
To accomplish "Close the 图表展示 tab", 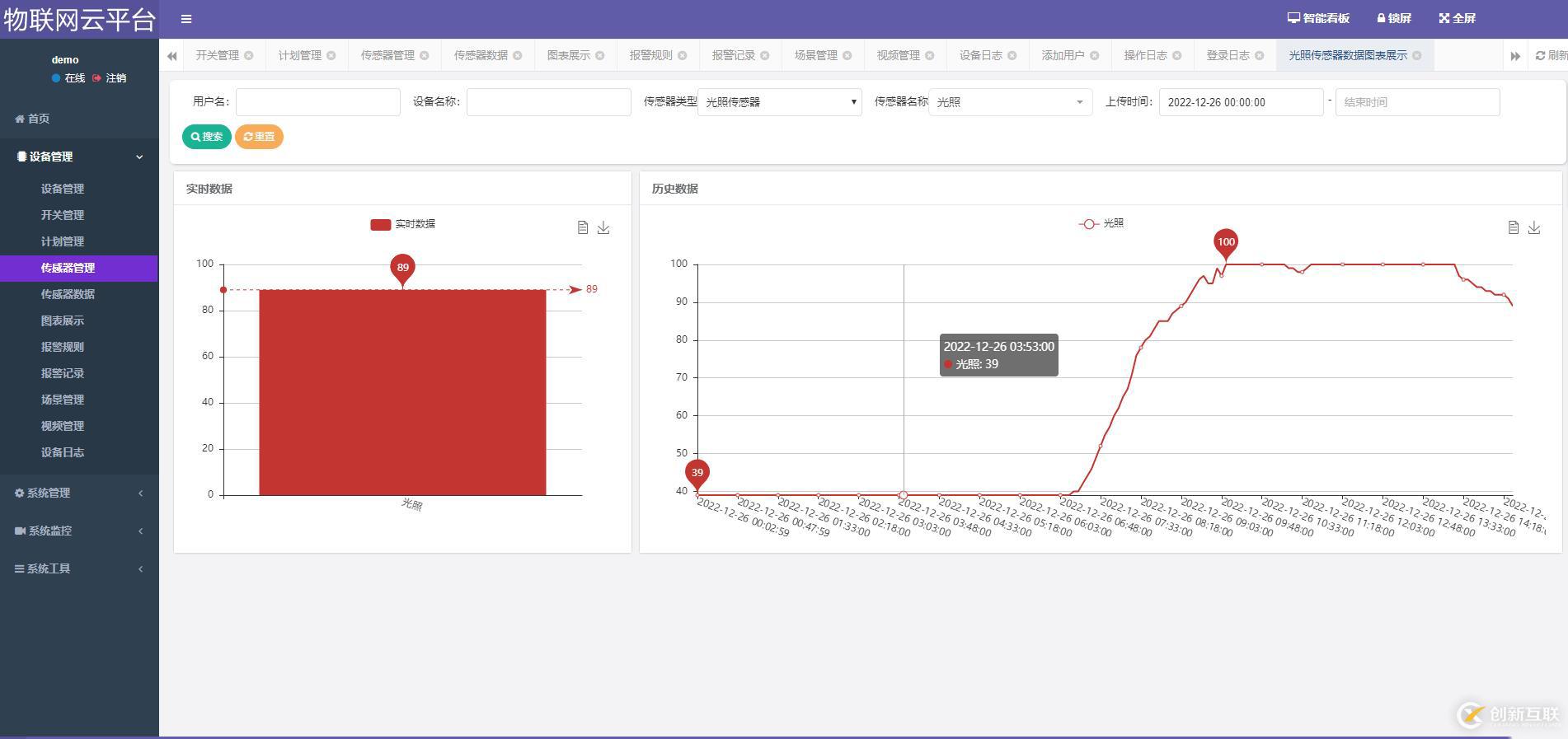I will [x=600, y=55].
